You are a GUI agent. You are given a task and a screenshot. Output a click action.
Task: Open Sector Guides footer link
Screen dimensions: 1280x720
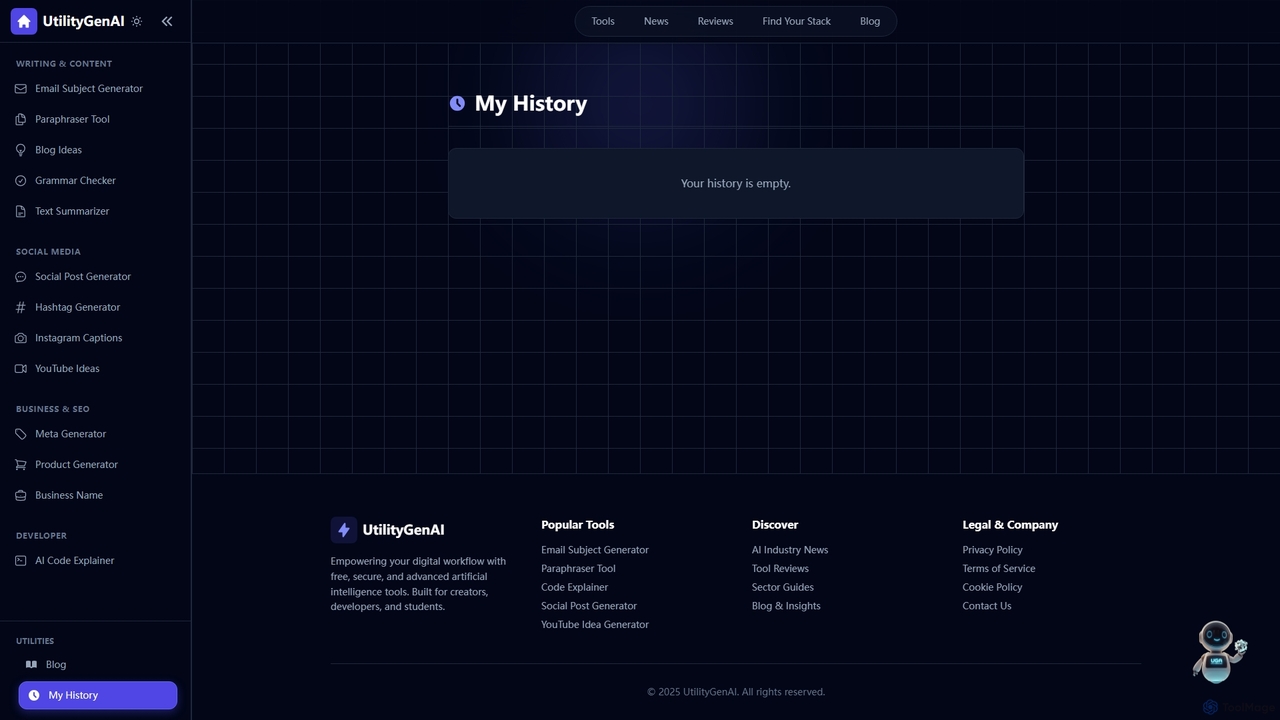(783, 587)
